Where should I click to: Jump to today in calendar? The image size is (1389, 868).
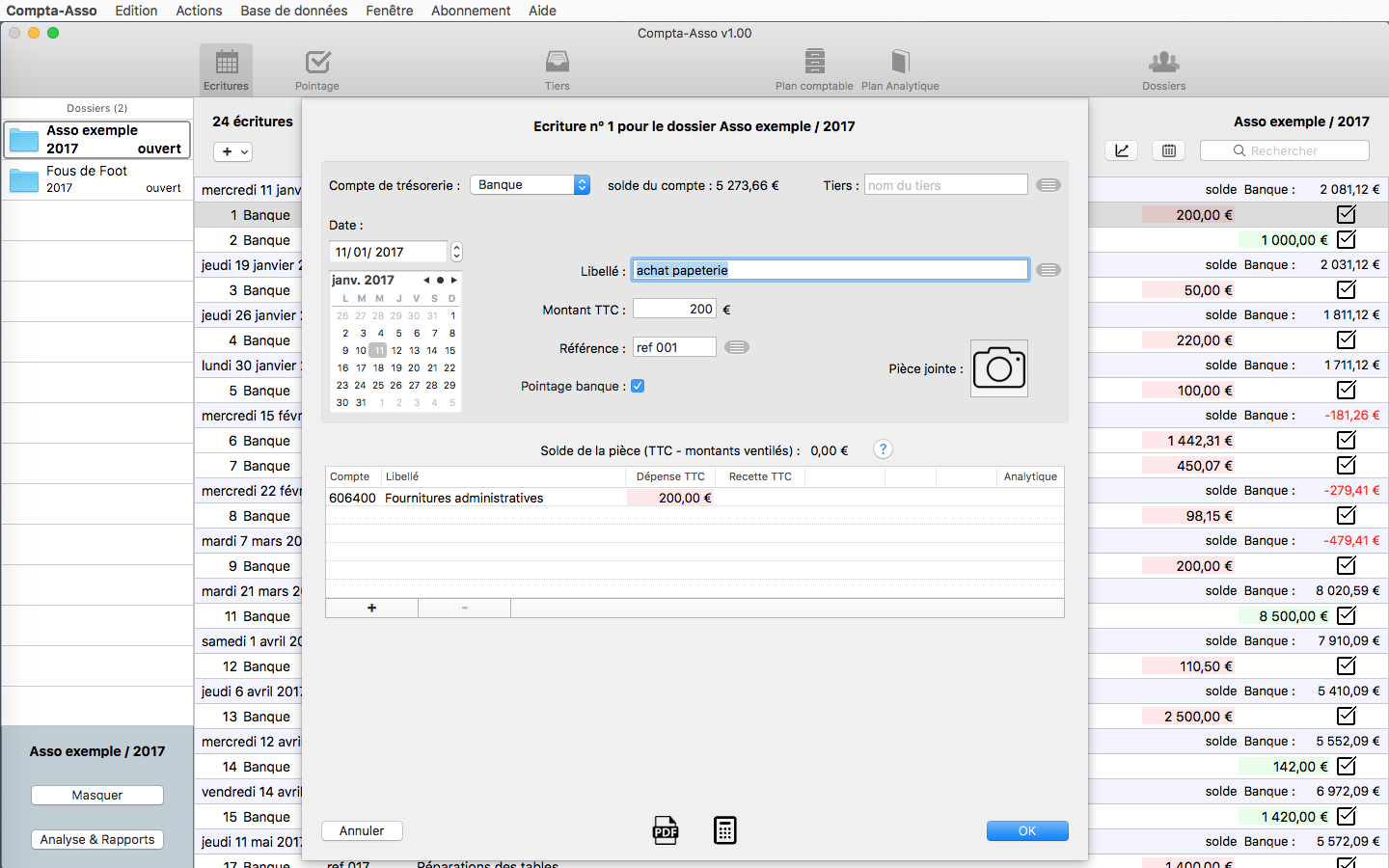point(440,281)
